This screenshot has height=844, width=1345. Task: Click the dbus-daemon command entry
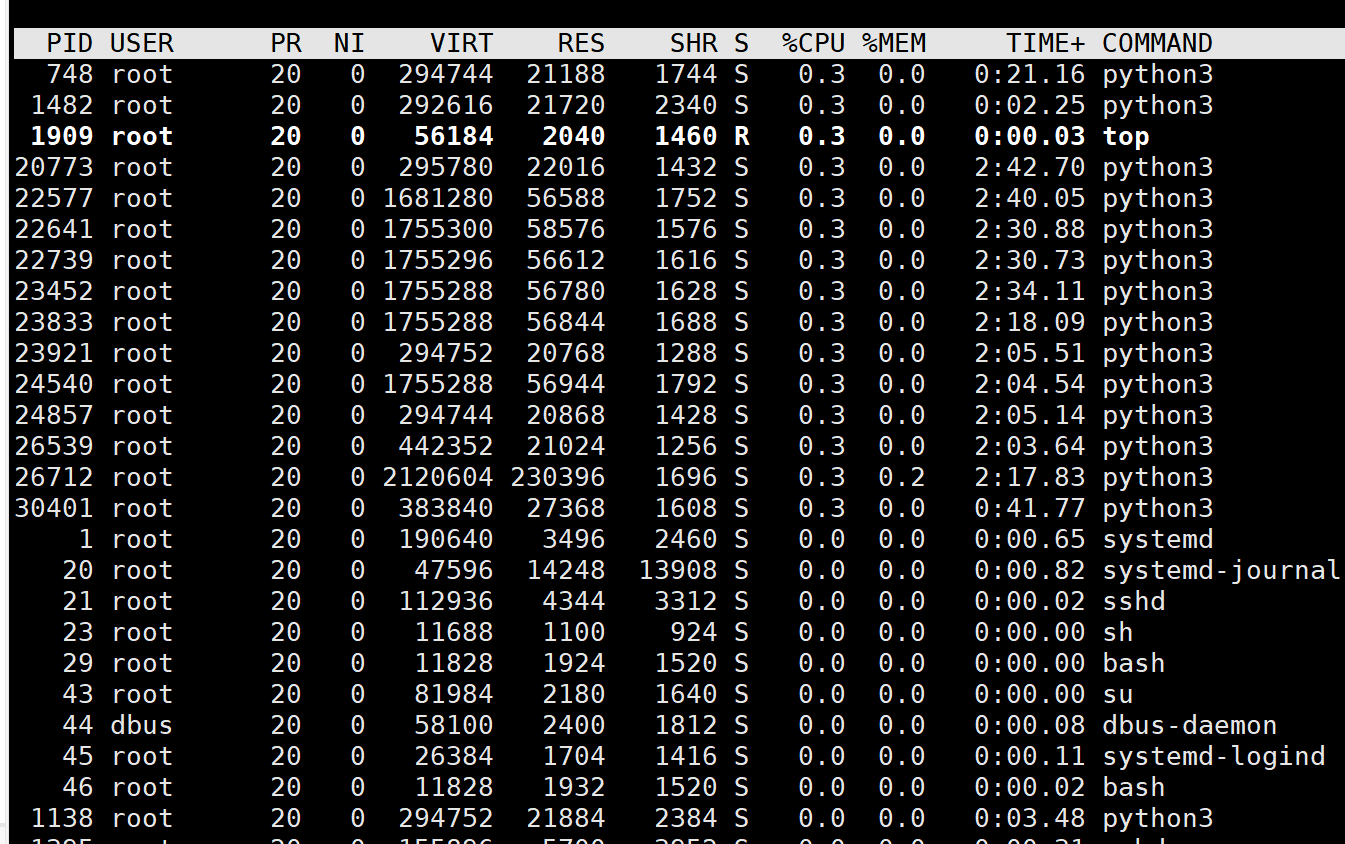(1189, 725)
